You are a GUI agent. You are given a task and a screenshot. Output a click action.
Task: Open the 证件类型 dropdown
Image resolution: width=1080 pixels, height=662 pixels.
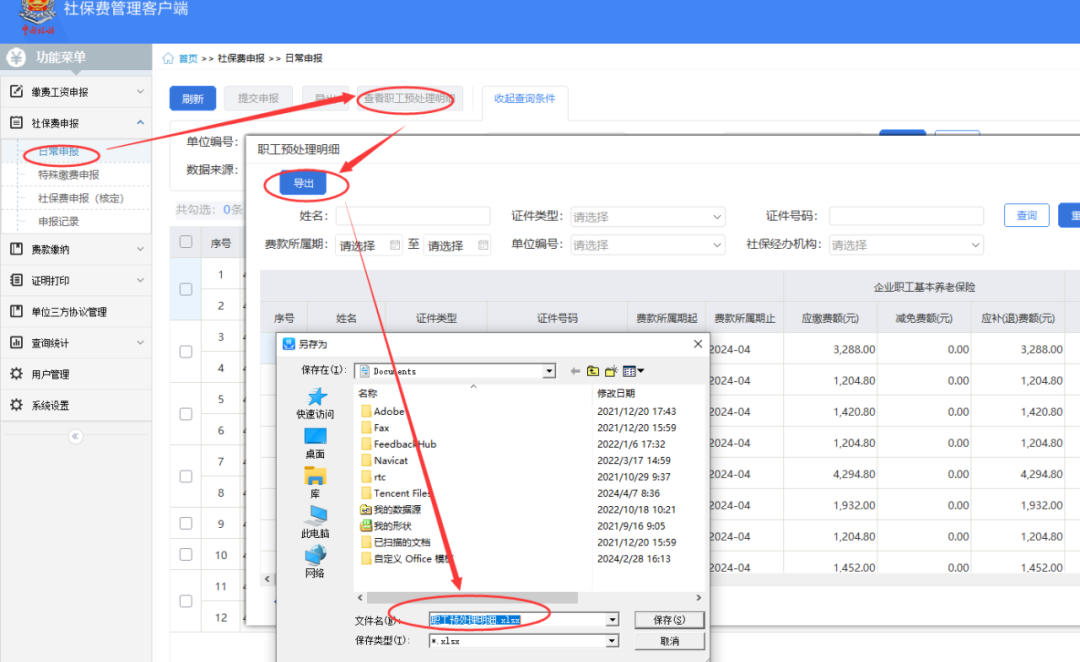click(647, 217)
